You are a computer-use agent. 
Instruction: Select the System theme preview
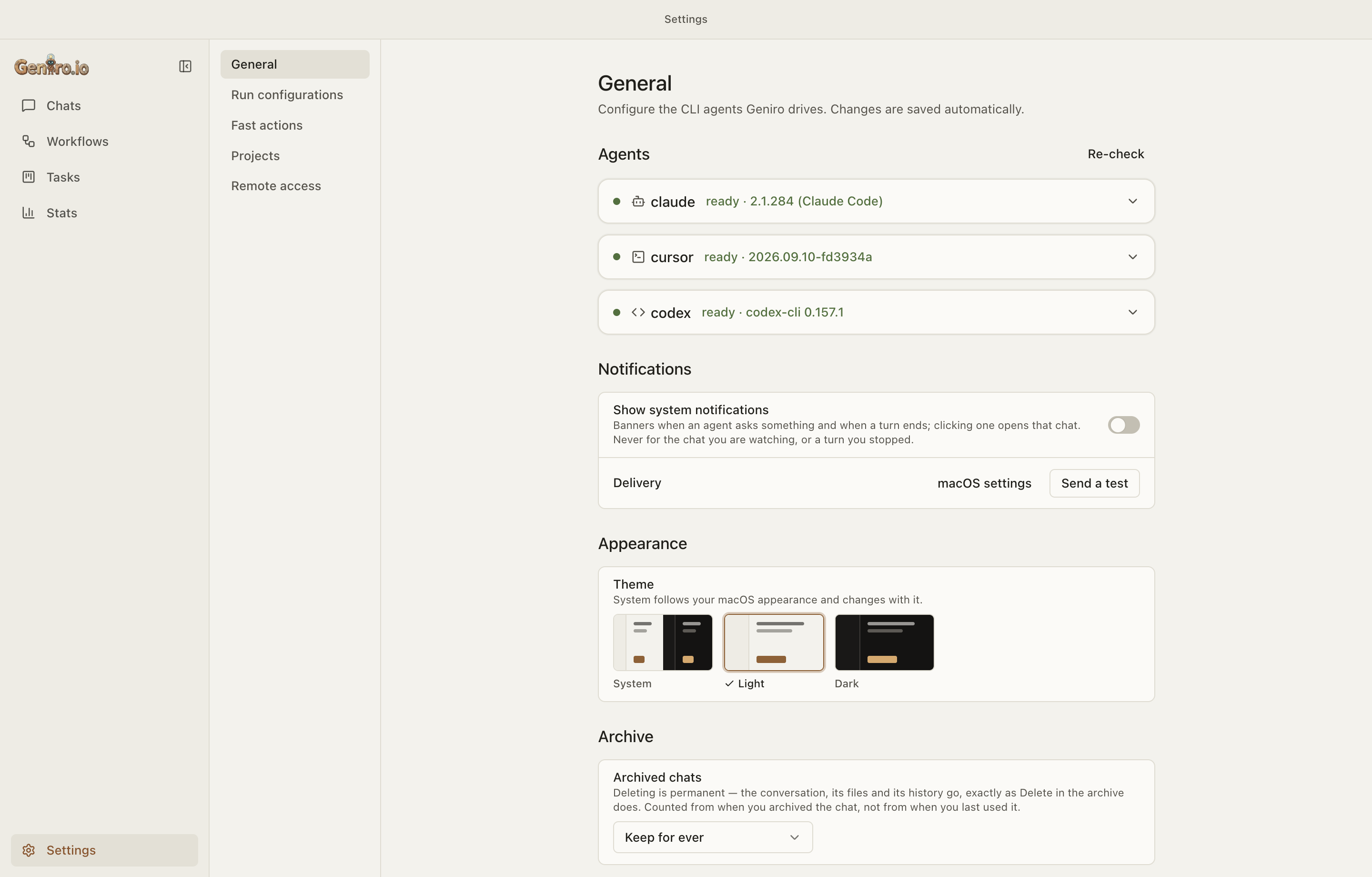[x=663, y=642]
